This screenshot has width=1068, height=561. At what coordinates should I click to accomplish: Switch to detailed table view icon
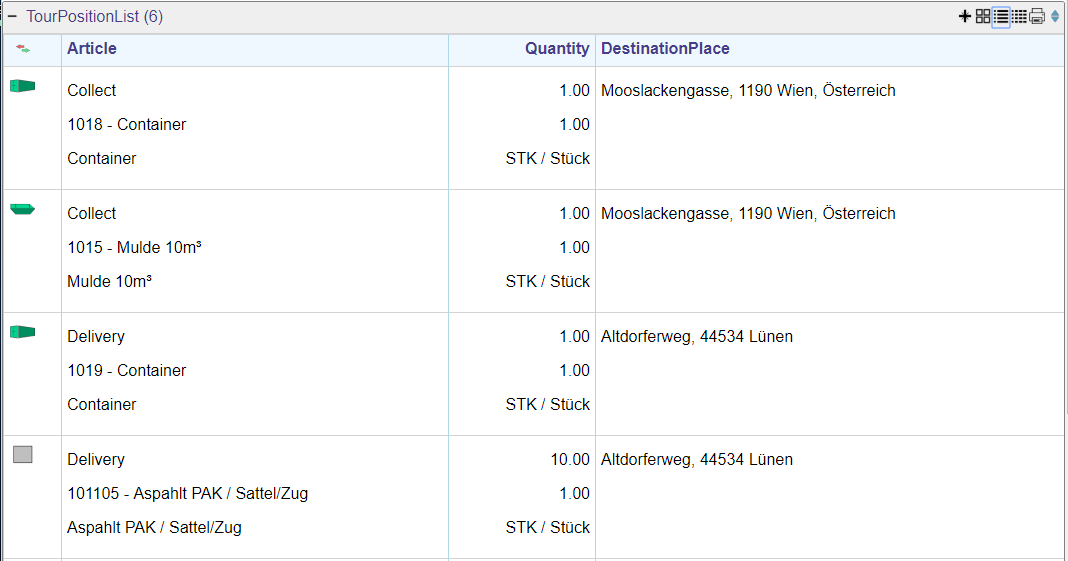pyautogui.click(x=1019, y=16)
